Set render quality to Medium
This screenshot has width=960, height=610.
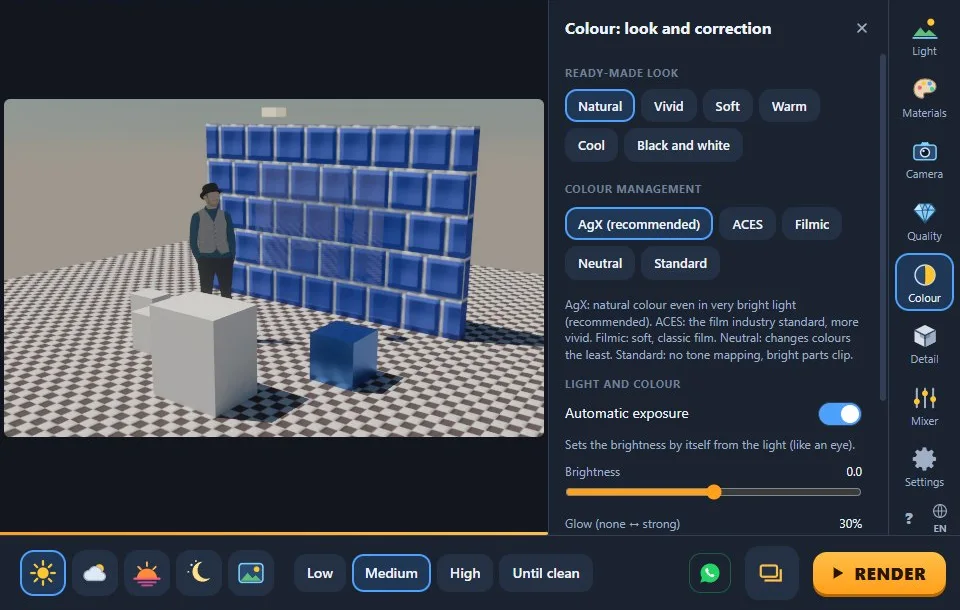pyautogui.click(x=391, y=573)
